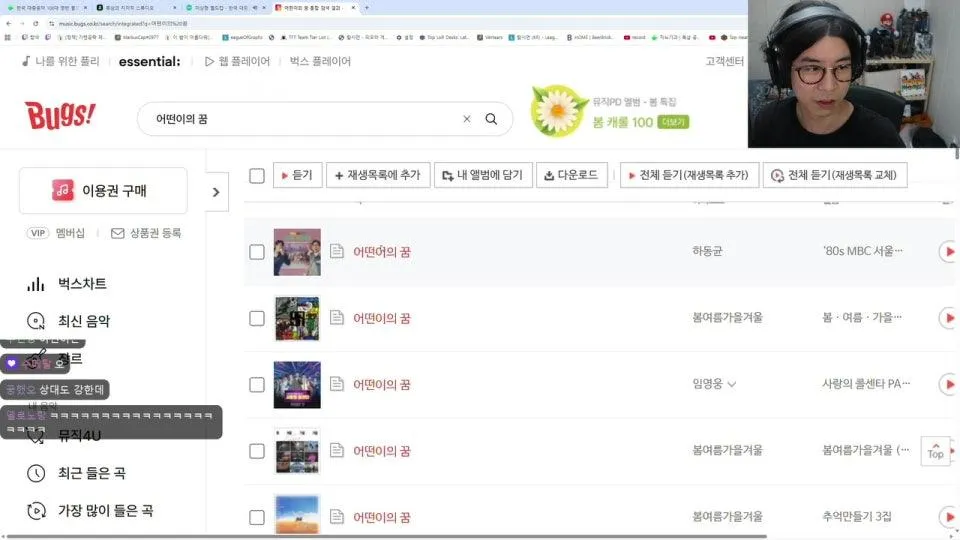Click 전체 듣기(재생목록 교체) button

[x=834, y=175]
